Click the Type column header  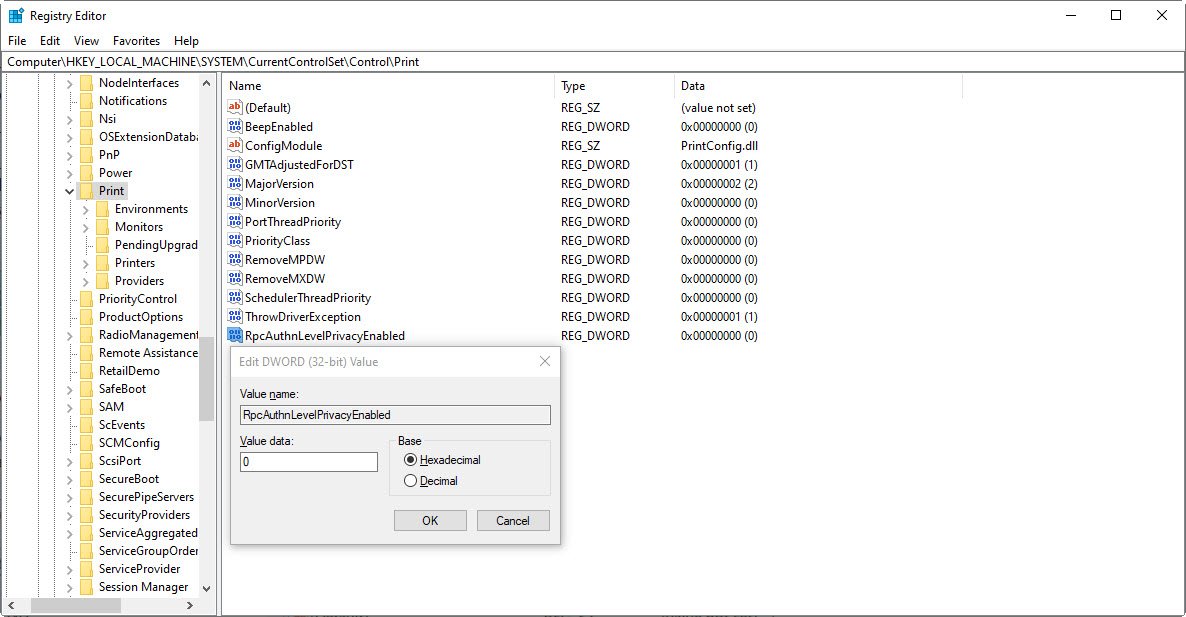point(614,86)
